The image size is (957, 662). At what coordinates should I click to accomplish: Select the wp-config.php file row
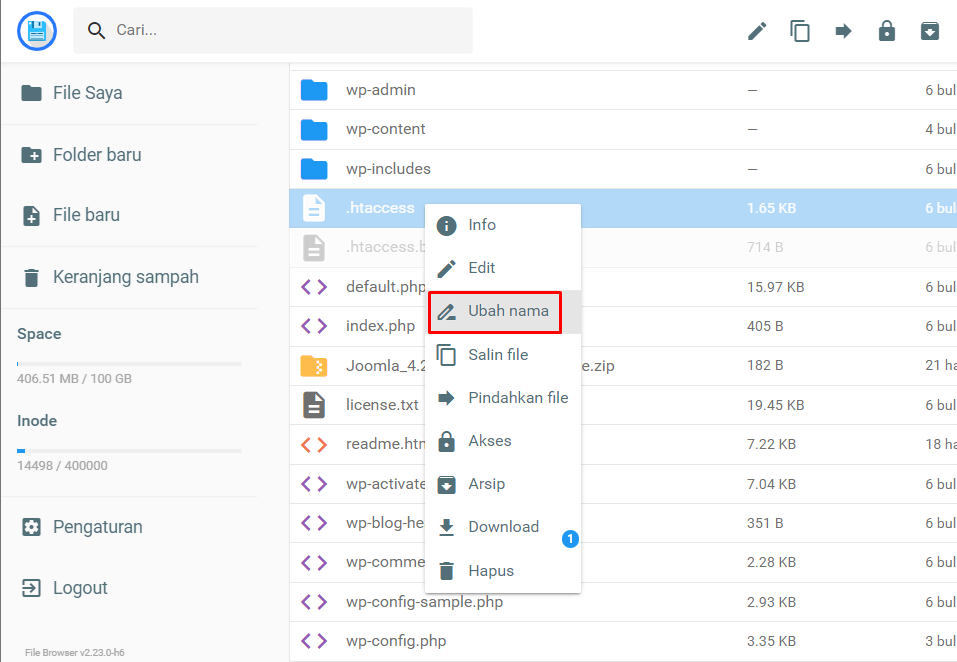(x=396, y=641)
